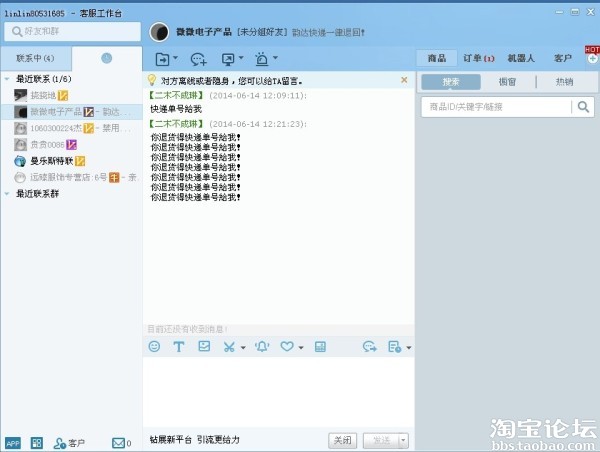Screen dimensions: 600x452
Task: Click the 【二木不成琳】 12:09:11 sender name
Action: [176, 95]
